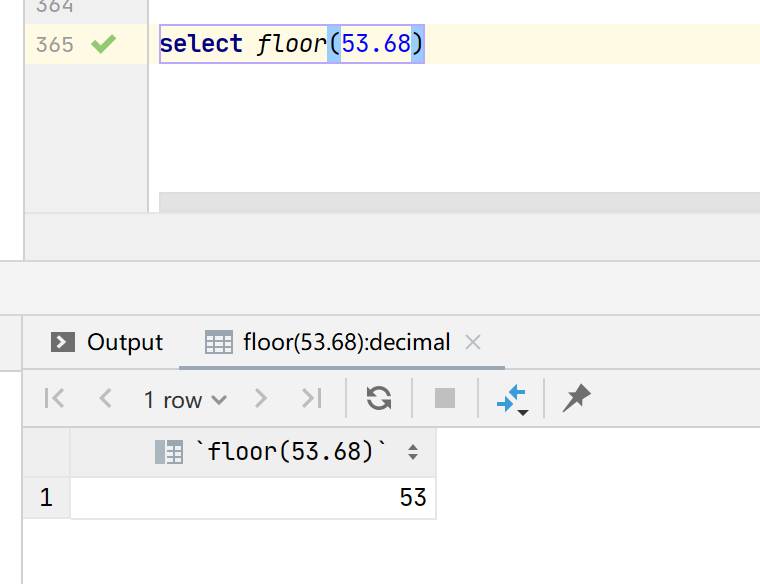Reload the query result data

coord(379,398)
